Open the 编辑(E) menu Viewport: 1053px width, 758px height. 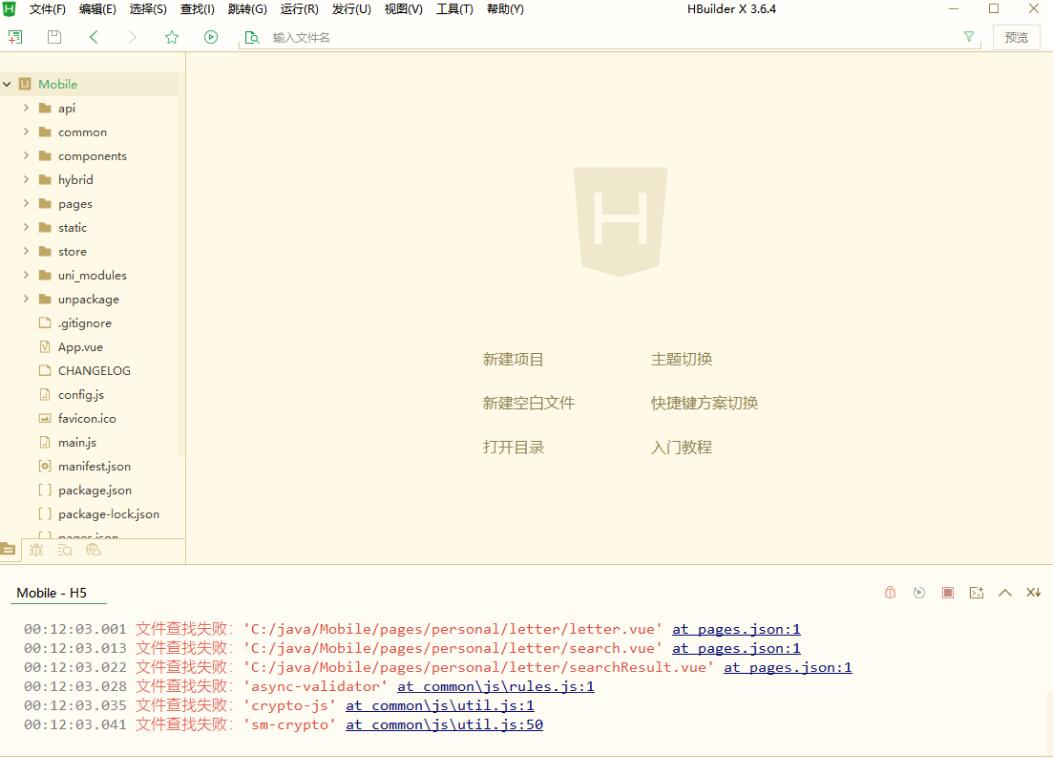[97, 9]
